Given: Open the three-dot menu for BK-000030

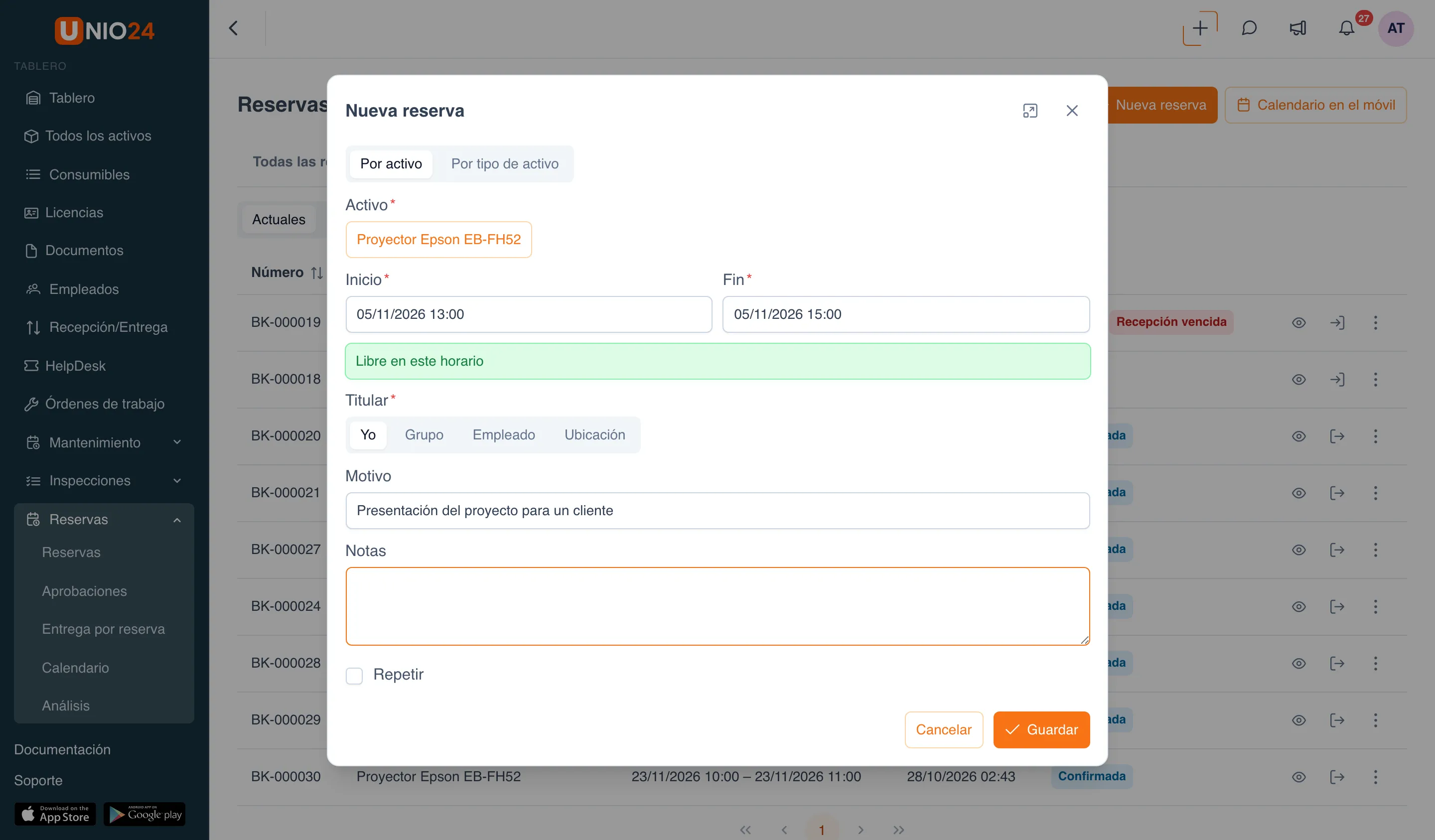Looking at the screenshot, I should pos(1375,777).
